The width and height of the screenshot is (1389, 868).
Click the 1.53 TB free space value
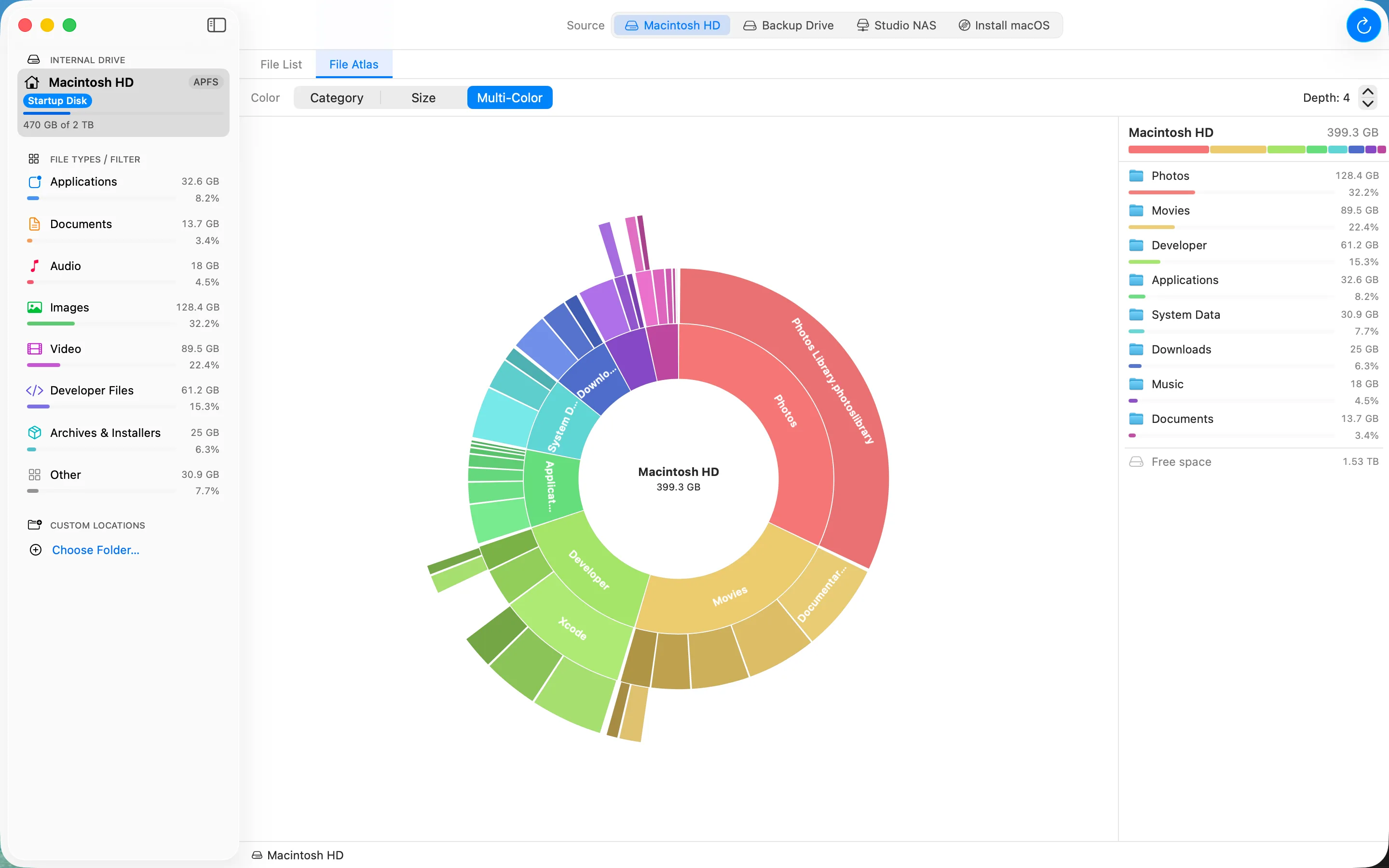(1360, 461)
